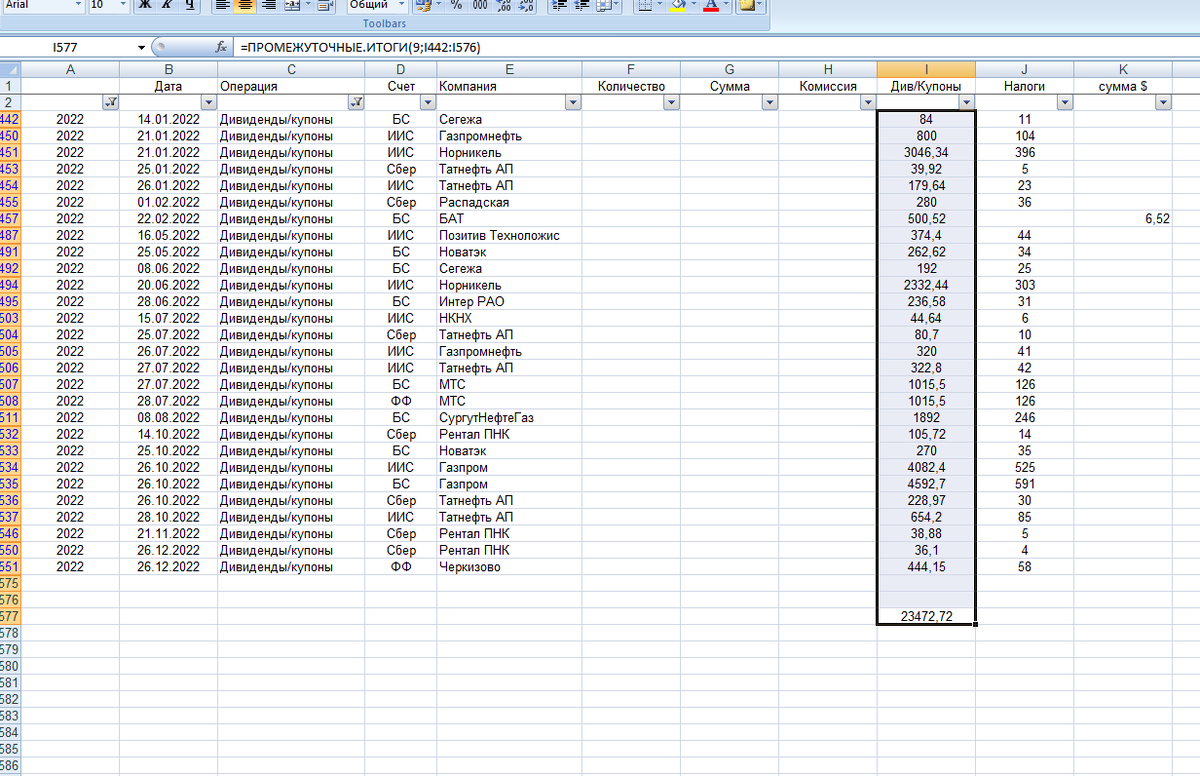Center cell text horizontally

coord(243,5)
